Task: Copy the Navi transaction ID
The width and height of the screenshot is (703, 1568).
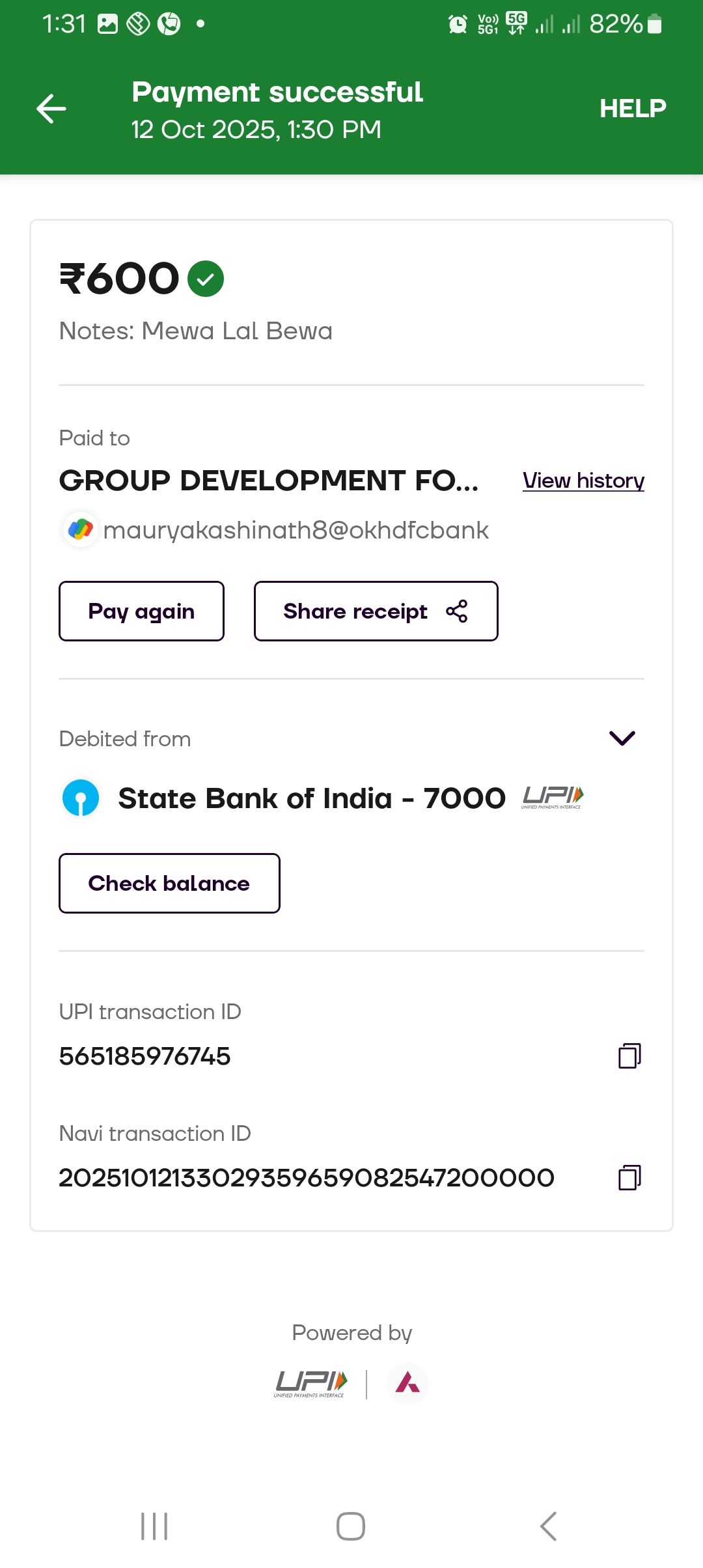Action: [x=629, y=1177]
